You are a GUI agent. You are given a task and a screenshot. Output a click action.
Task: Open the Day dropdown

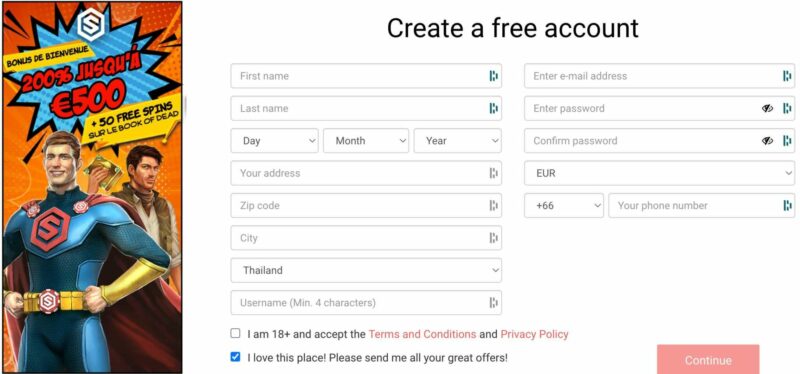[274, 141]
